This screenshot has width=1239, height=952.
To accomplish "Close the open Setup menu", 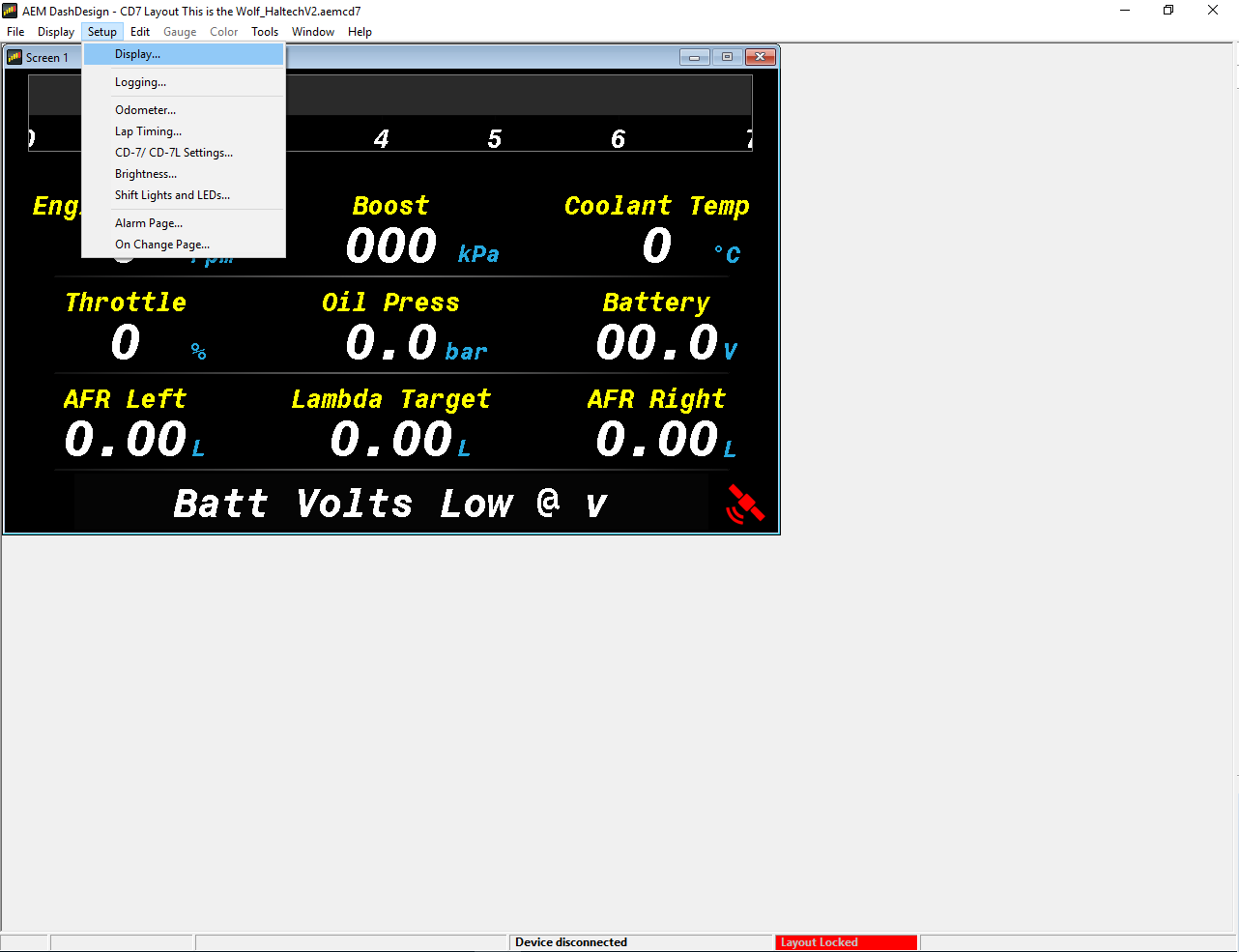I will (x=102, y=32).
